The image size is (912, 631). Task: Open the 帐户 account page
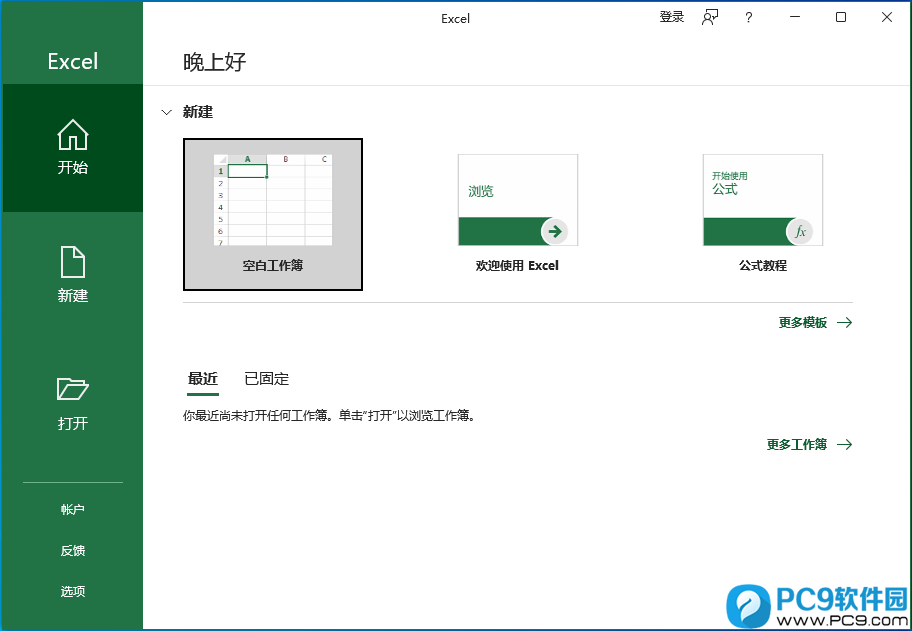coord(73,509)
